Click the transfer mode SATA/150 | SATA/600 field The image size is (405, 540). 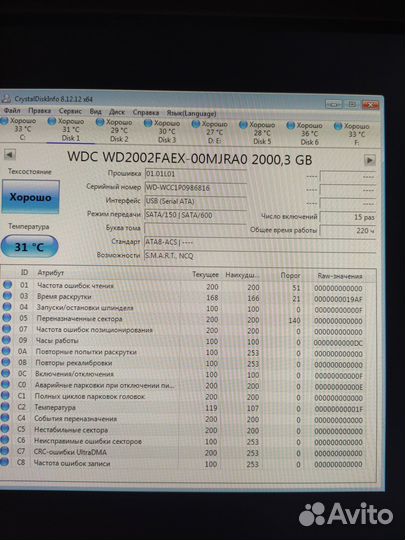pos(195,215)
